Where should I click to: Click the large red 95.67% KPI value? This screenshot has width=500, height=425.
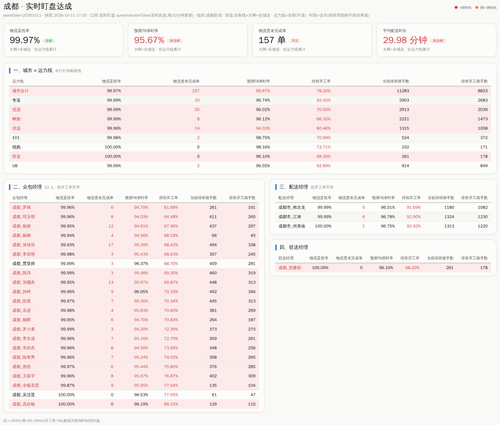(x=149, y=40)
